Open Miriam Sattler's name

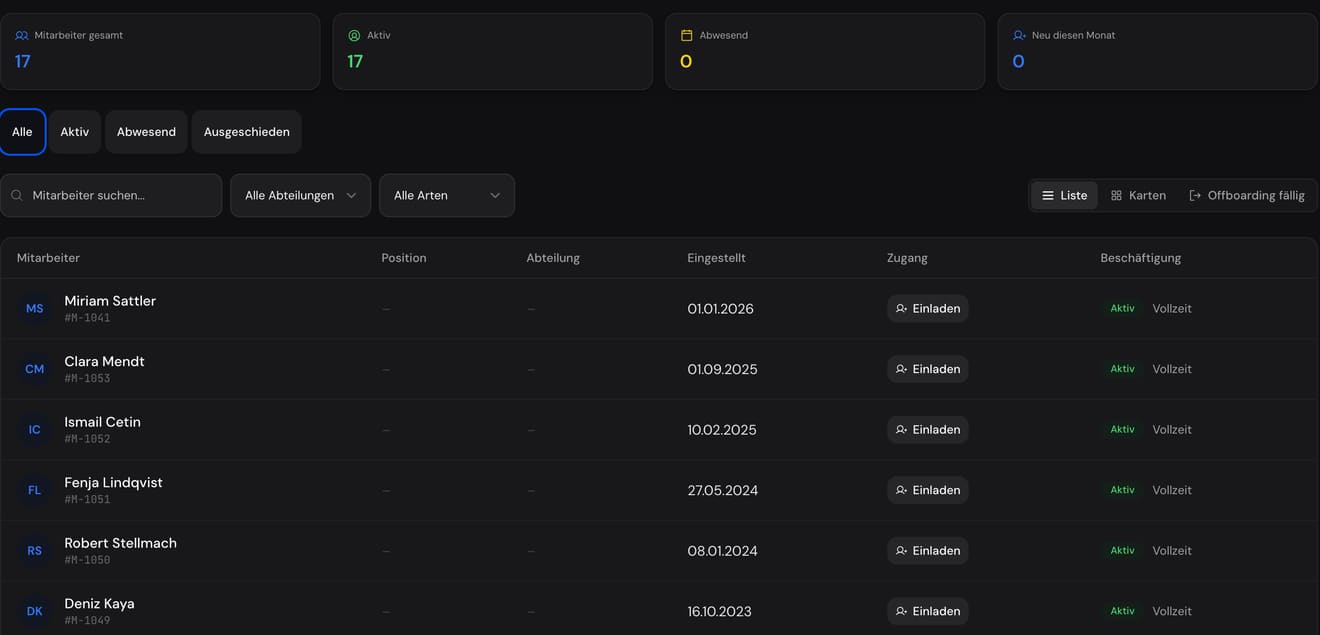coord(110,300)
